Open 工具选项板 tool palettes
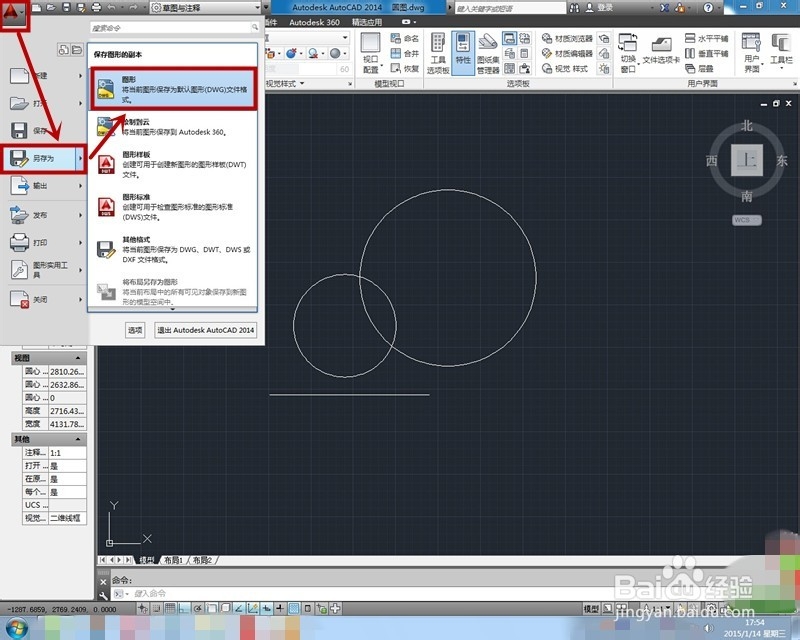This screenshot has width=800, height=640. coord(438,53)
